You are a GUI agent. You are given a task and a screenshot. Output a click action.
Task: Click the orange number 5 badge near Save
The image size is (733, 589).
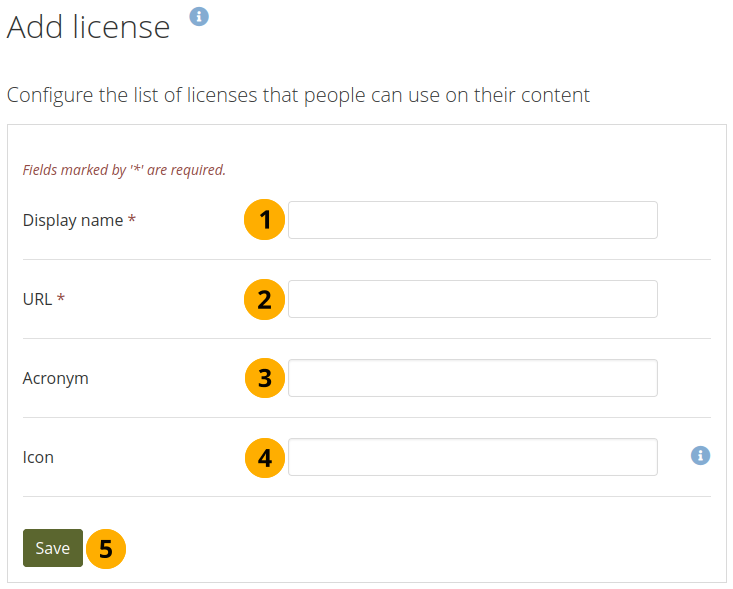tap(106, 548)
